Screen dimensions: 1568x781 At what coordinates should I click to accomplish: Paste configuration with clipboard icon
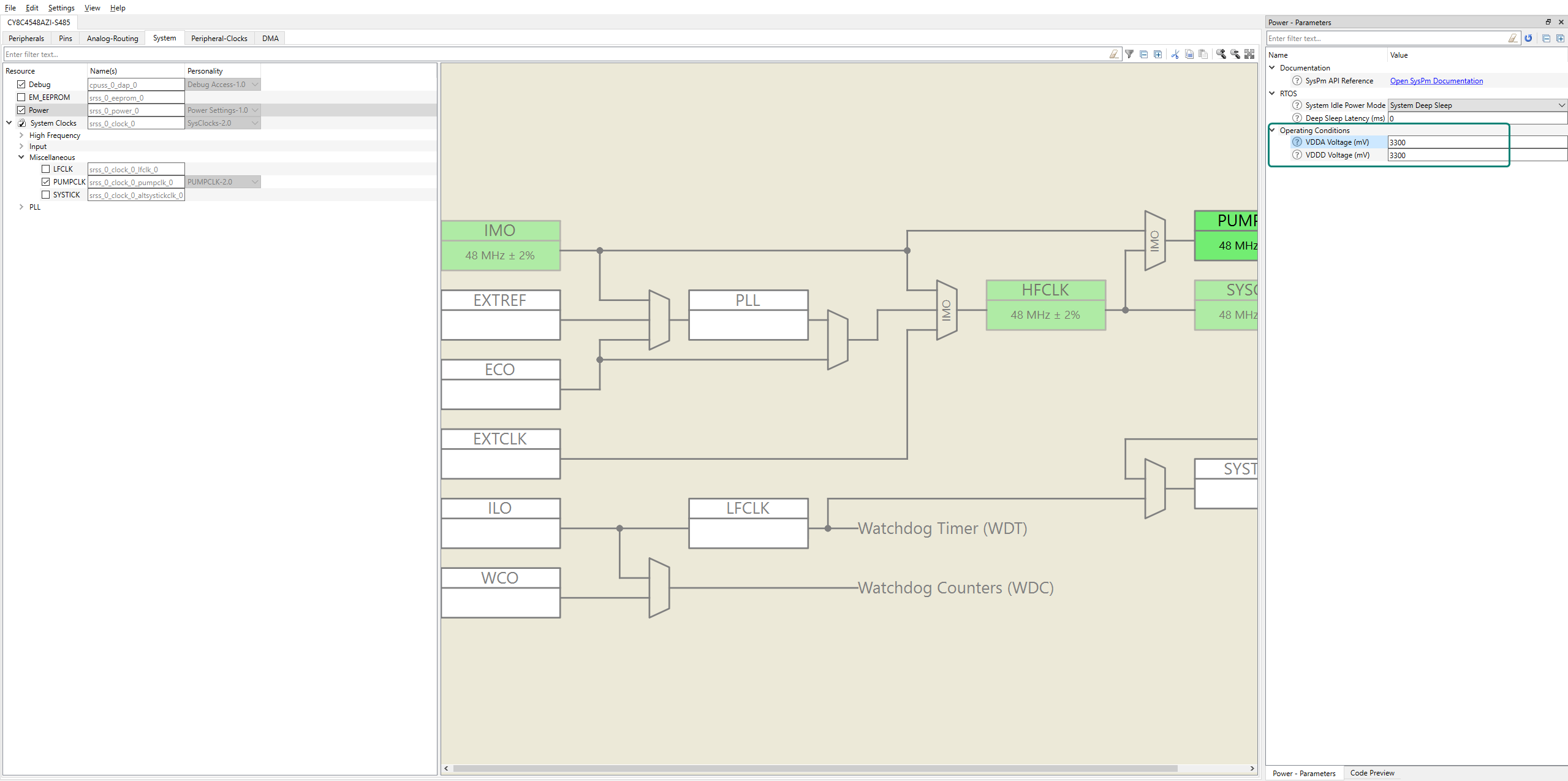(1203, 55)
